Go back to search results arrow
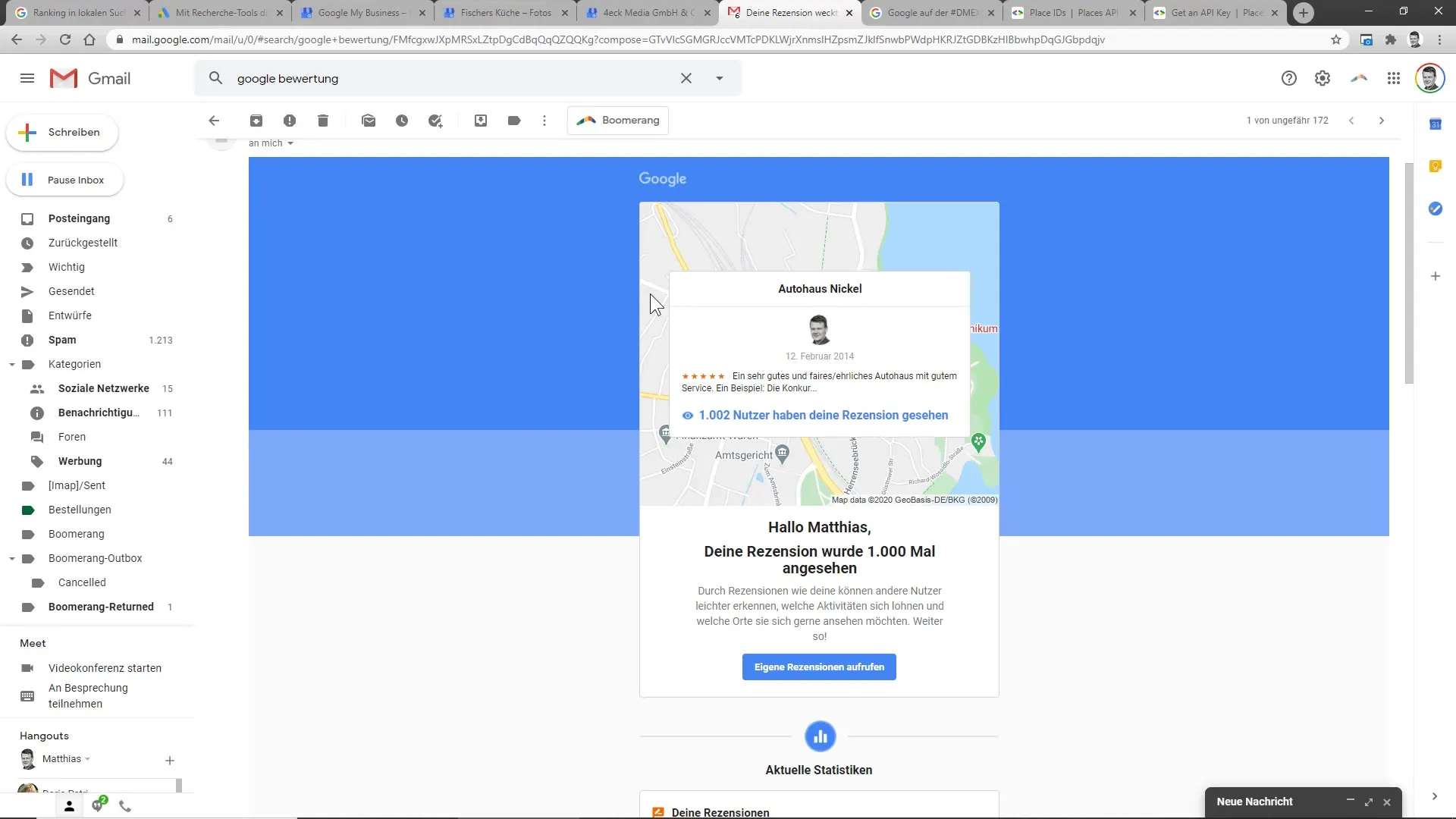Viewport: 1456px width, 819px height. (214, 121)
